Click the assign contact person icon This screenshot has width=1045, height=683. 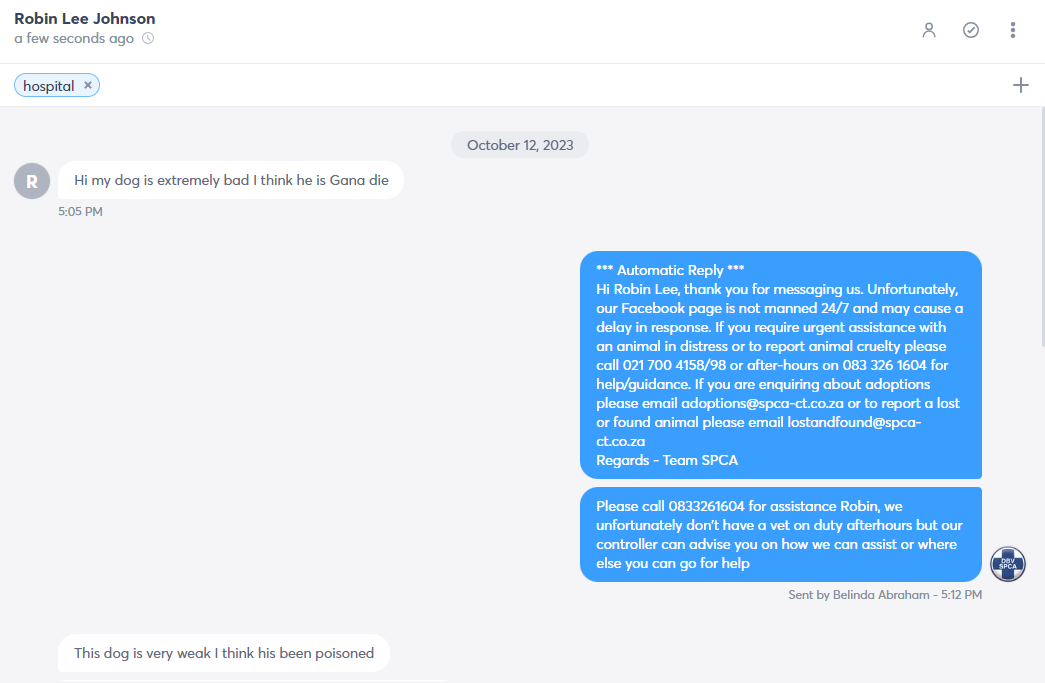(929, 30)
